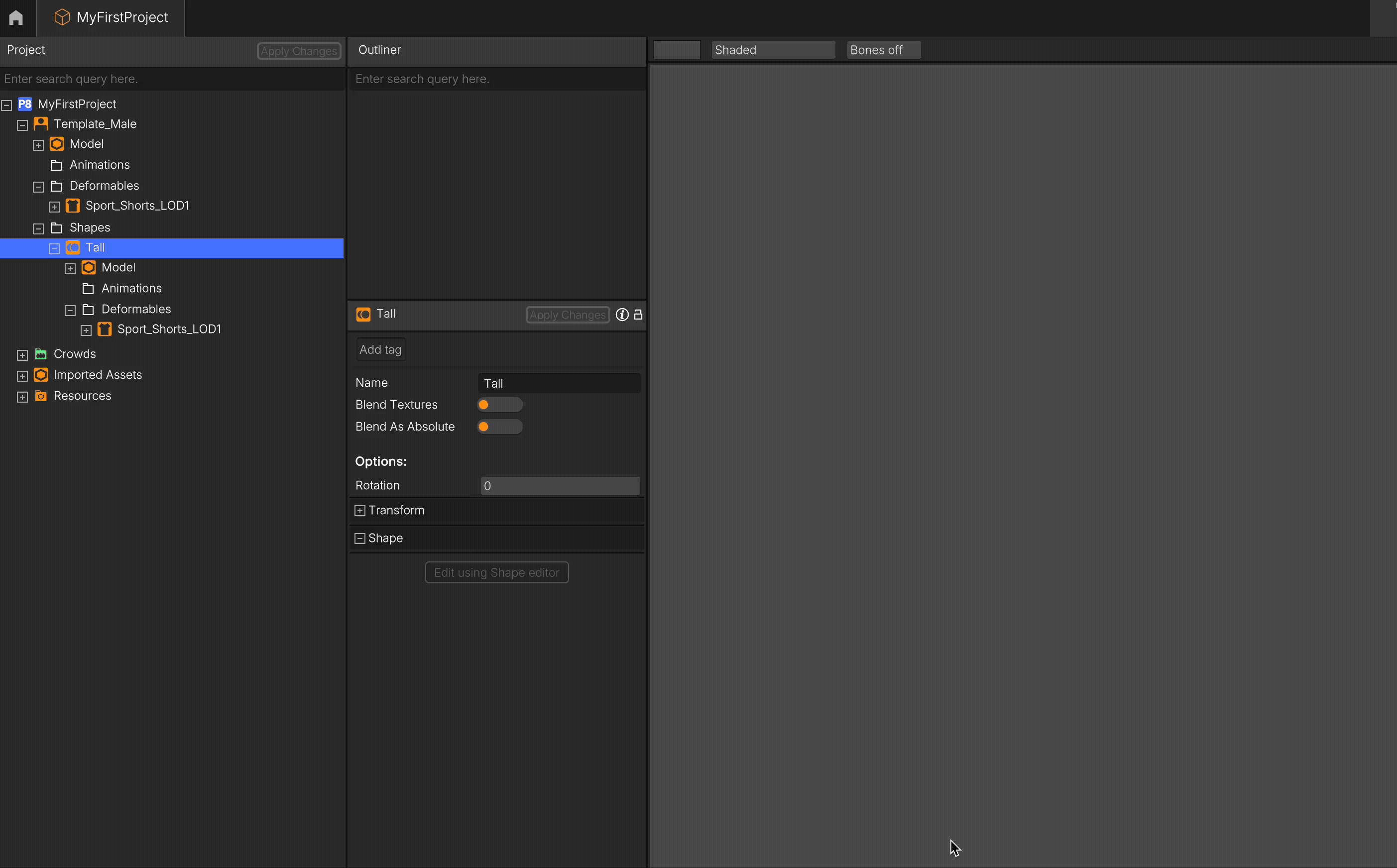Expand the Crowds node
Viewport: 1397px width, 868px height.
pos(22,355)
